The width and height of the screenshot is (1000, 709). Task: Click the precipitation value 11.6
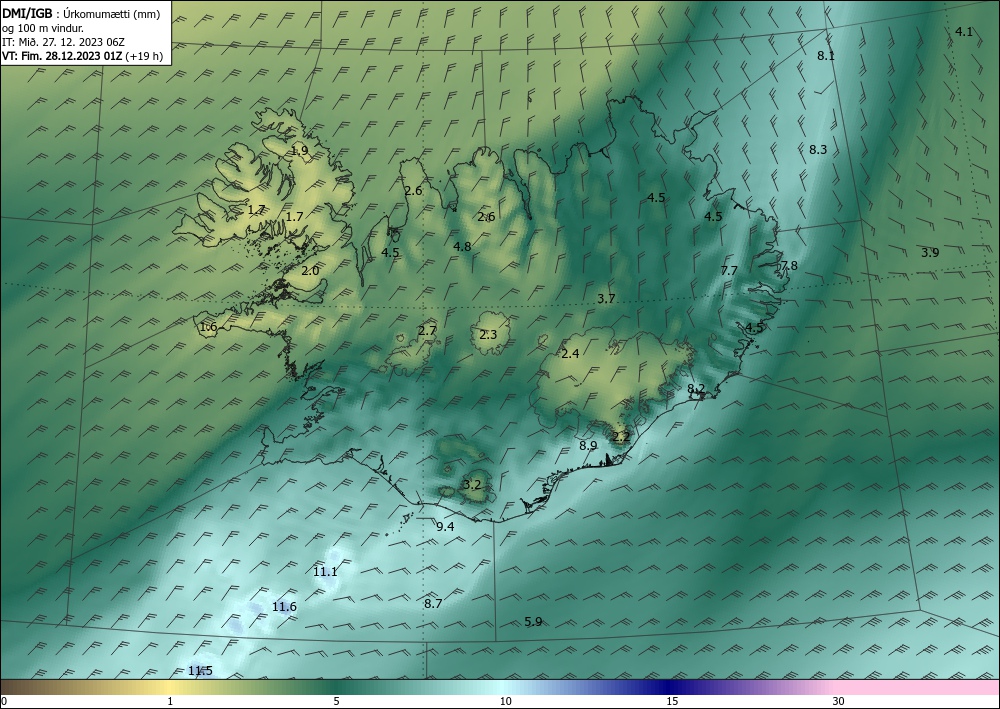284,607
